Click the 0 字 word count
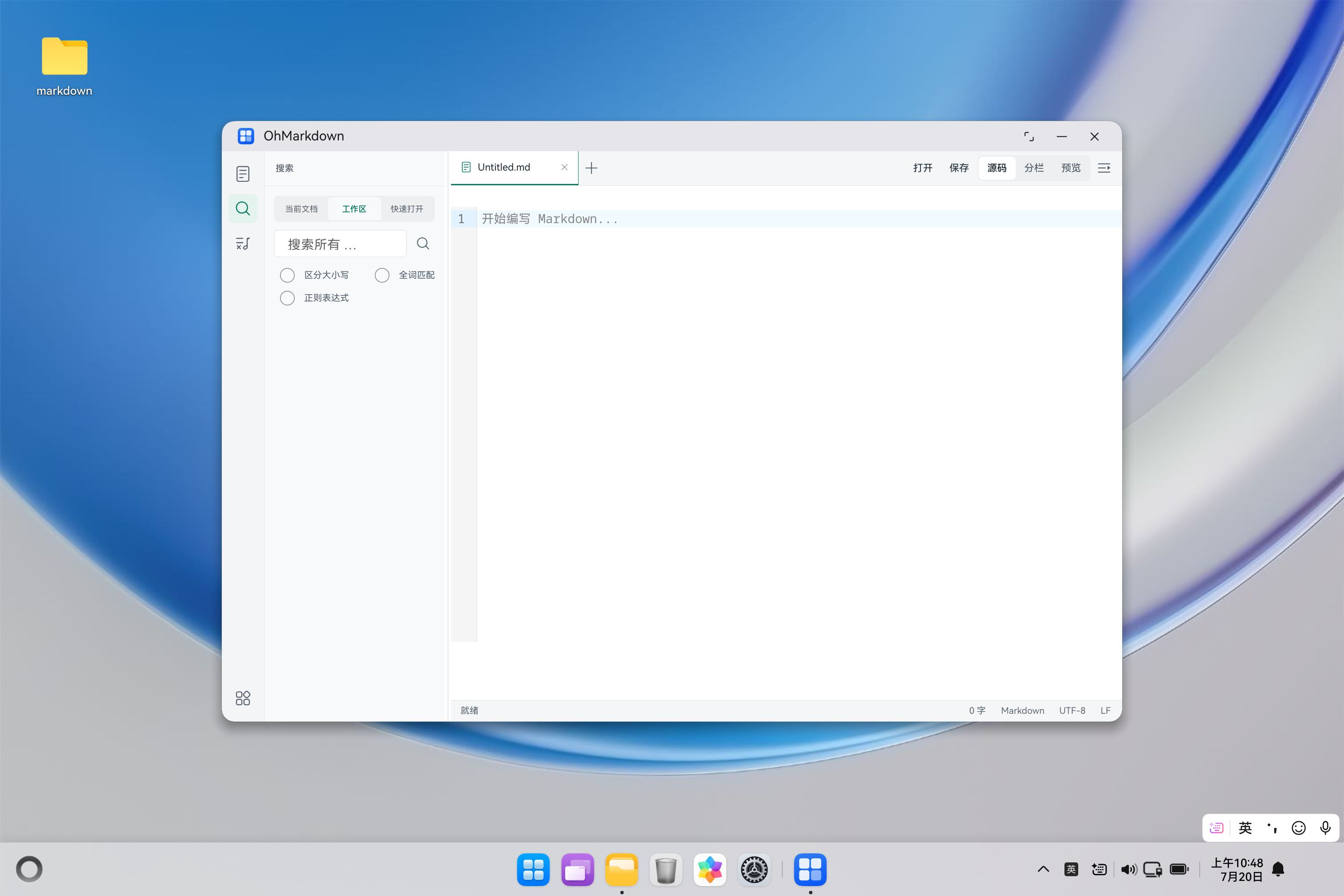Screen dimensions: 1344x896 pyautogui.click(x=977, y=710)
